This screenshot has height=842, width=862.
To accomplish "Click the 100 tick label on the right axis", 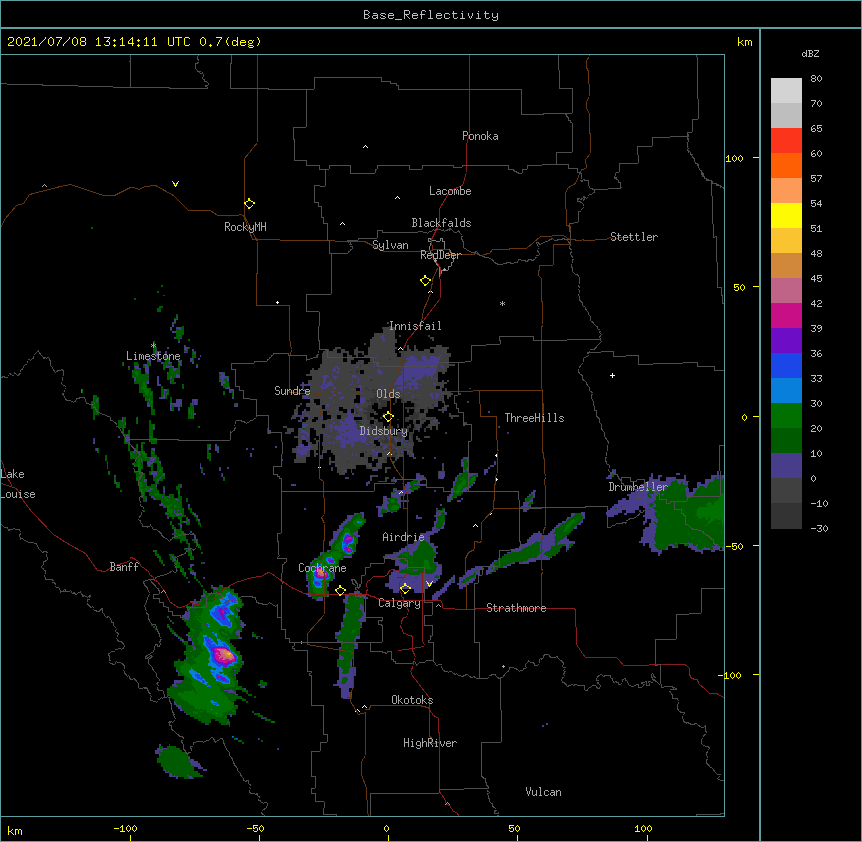I will tap(734, 158).
